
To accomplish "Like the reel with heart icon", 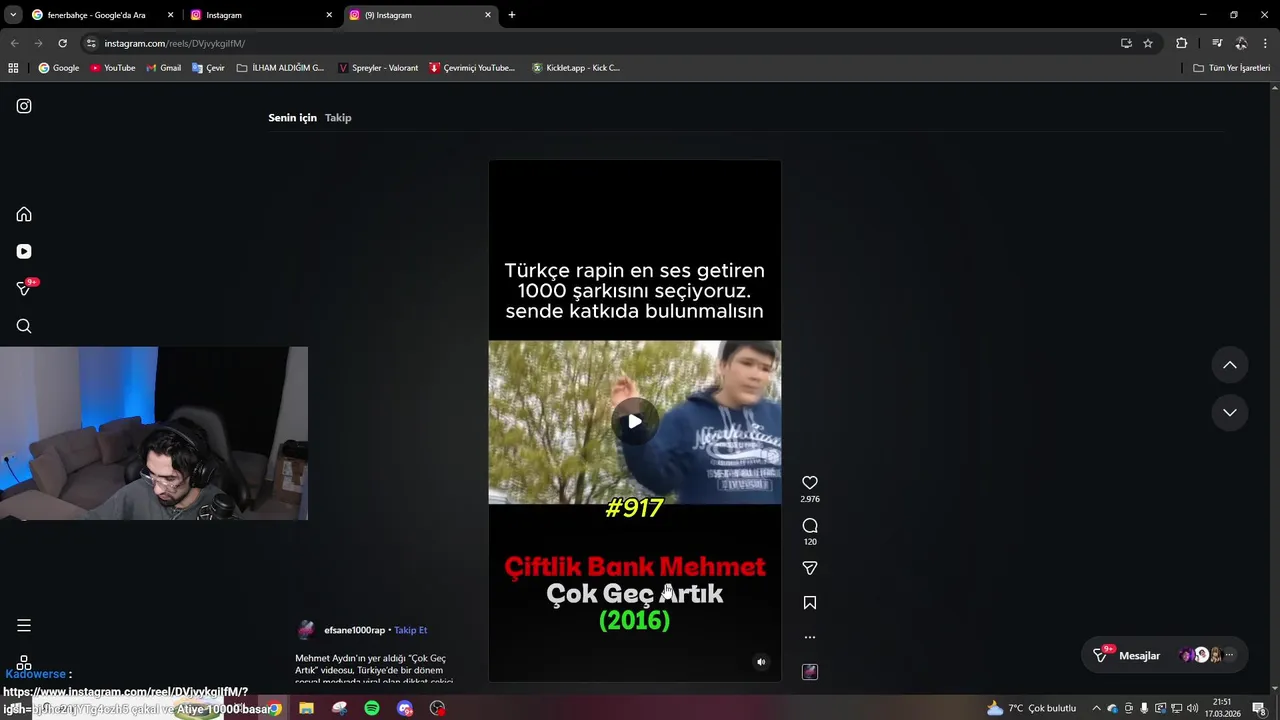I will tap(810, 483).
